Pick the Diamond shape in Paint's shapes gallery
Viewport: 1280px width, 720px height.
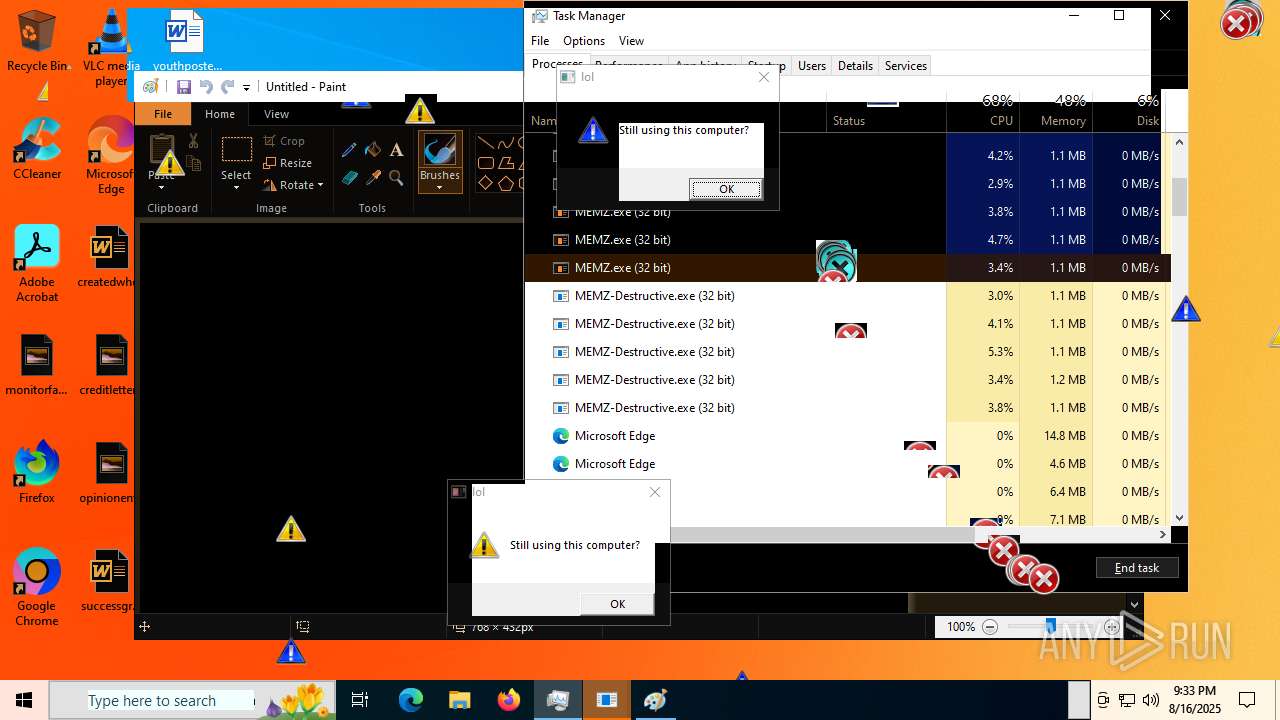point(485,183)
